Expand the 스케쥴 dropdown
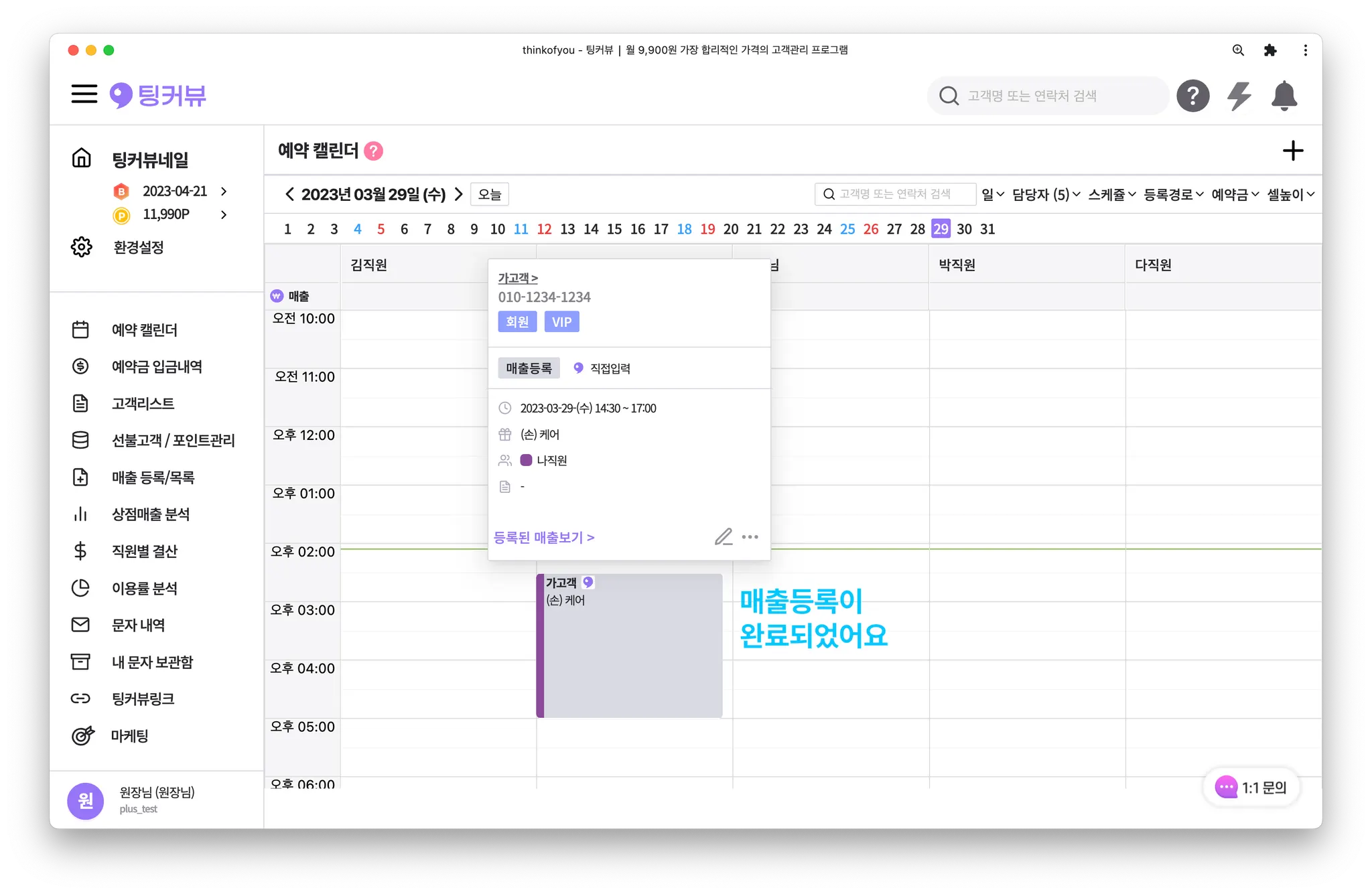Viewport: 1372px width, 894px height. 1111,194
